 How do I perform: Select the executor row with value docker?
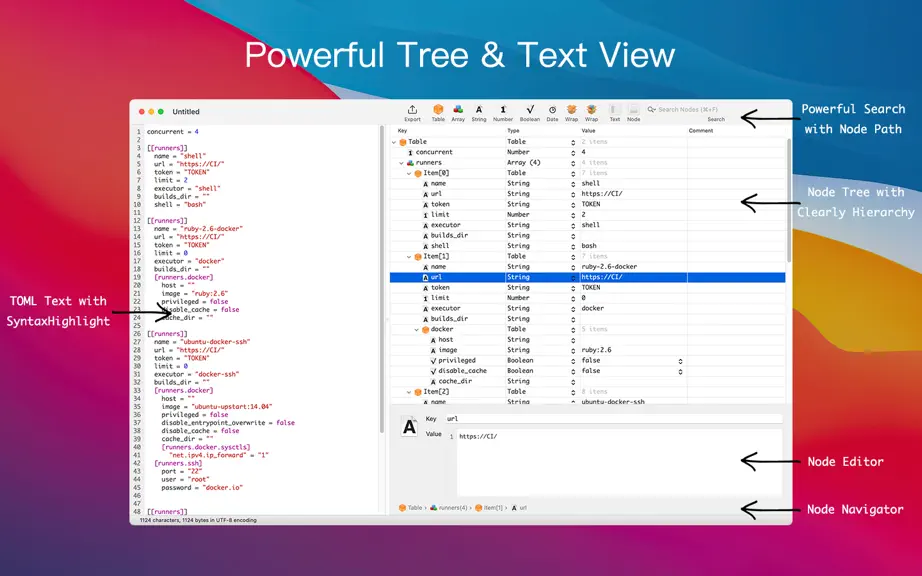[x=587, y=309]
